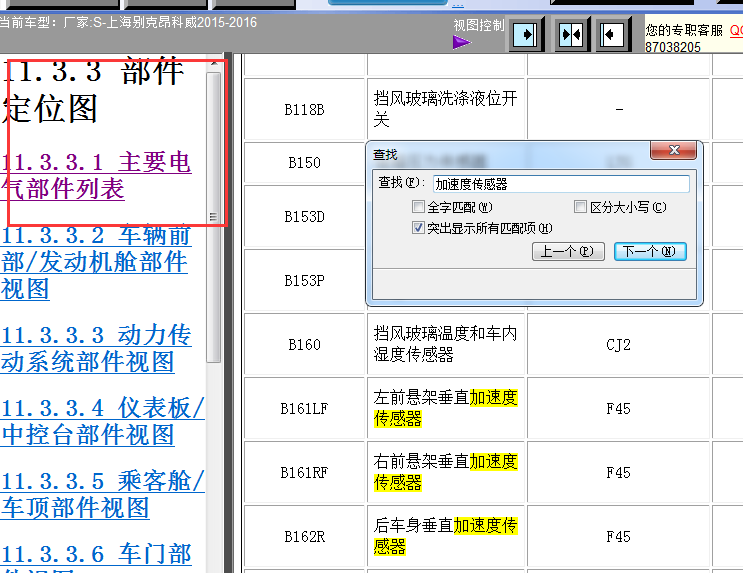
Task: Enable the 全字匹配 checkbox
Action: 419,207
